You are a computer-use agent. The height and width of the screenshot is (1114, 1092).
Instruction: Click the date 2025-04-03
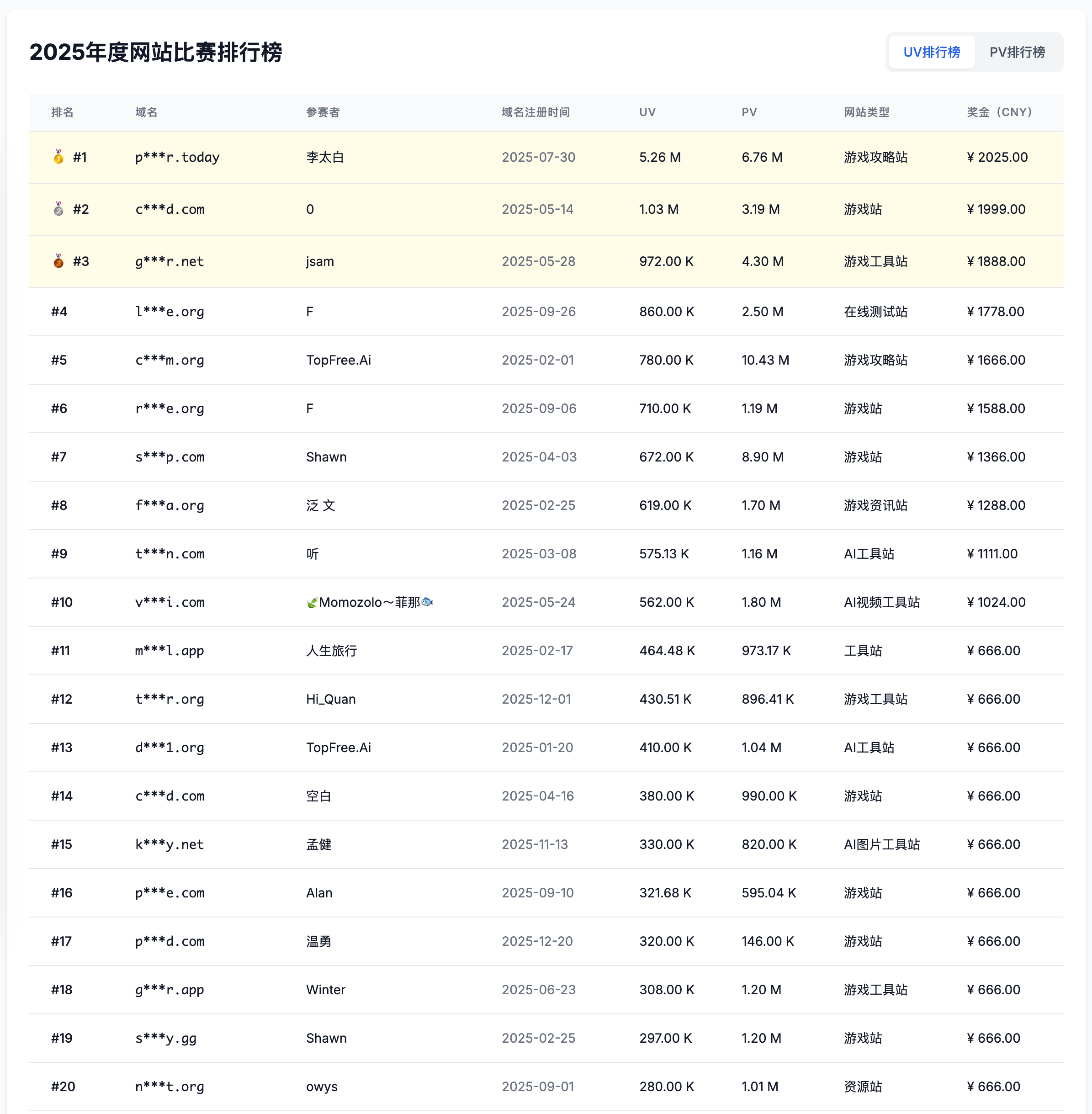(x=539, y=456)
